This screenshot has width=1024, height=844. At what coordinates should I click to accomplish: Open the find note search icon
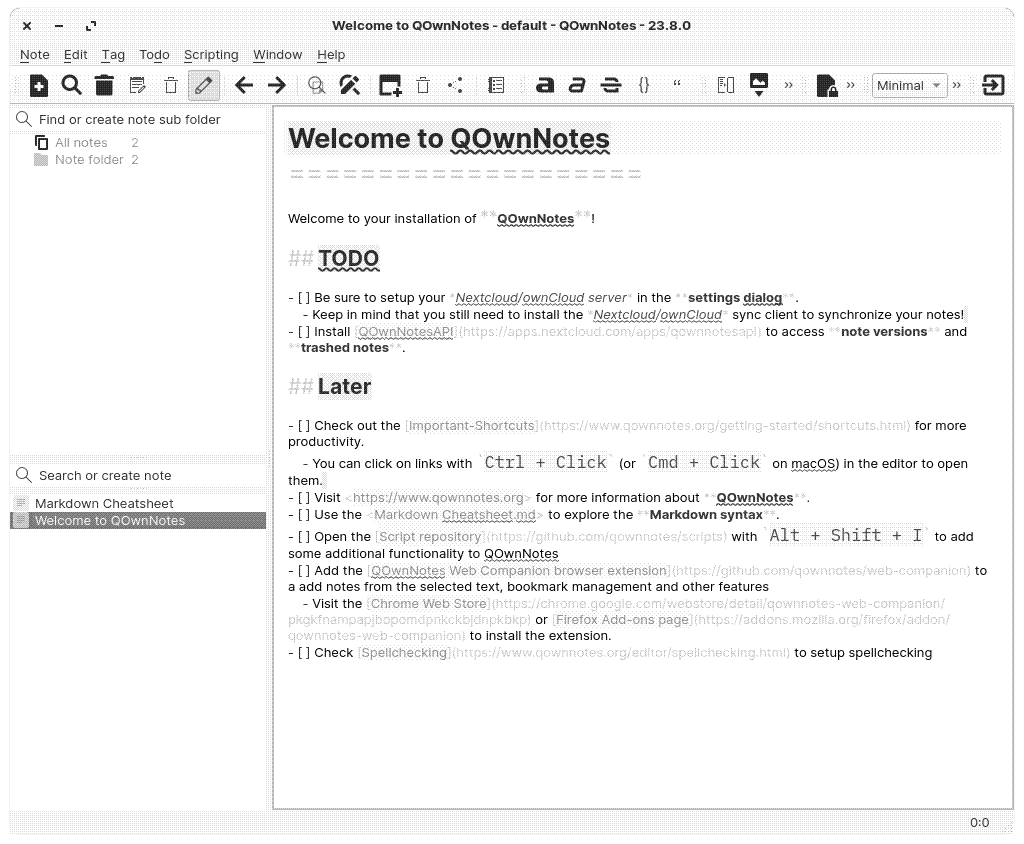[x=71, y=86]
